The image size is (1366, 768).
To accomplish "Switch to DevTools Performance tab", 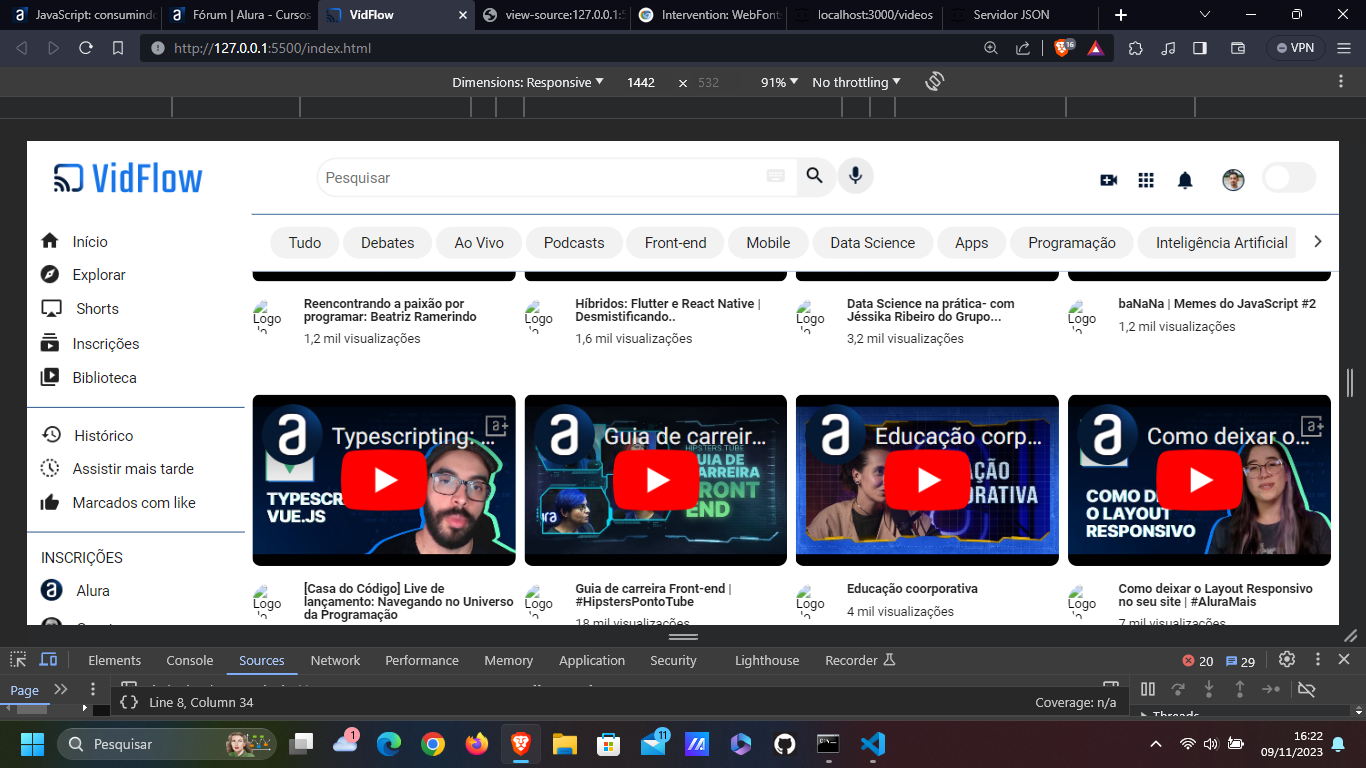I will 422,660.
